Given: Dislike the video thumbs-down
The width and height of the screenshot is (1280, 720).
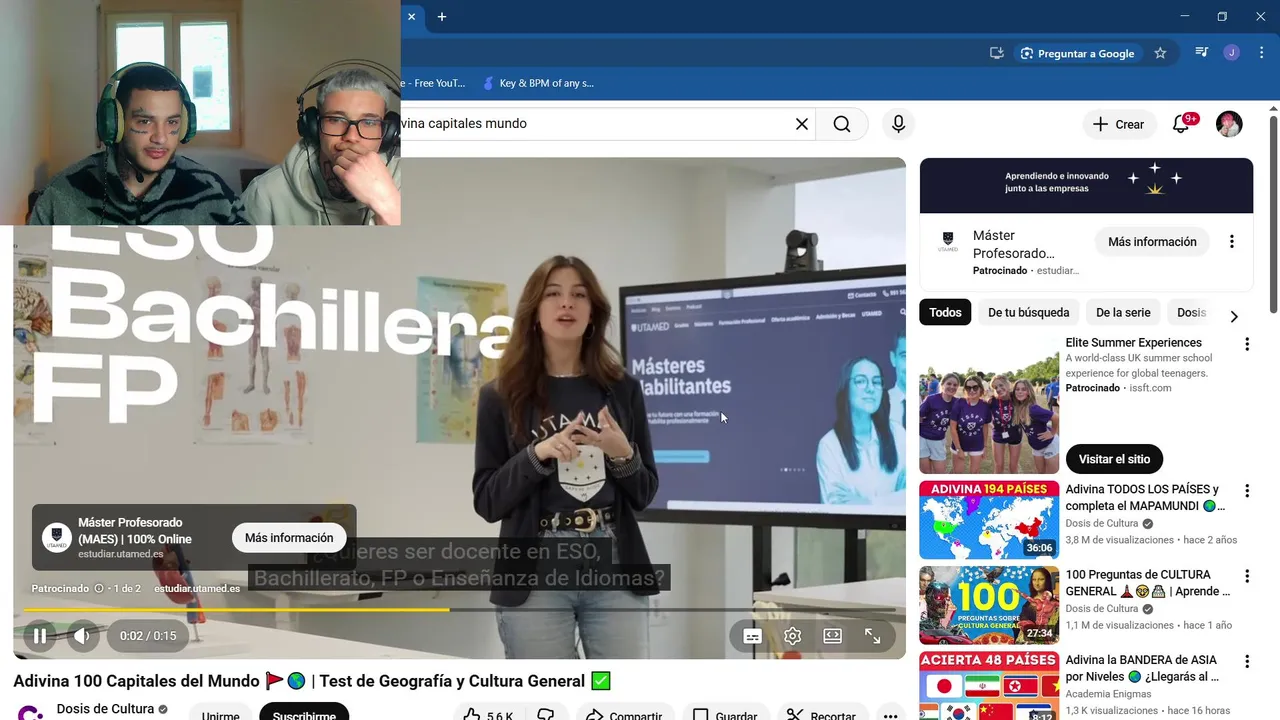Looking at the screenshot, I should 546,715.
